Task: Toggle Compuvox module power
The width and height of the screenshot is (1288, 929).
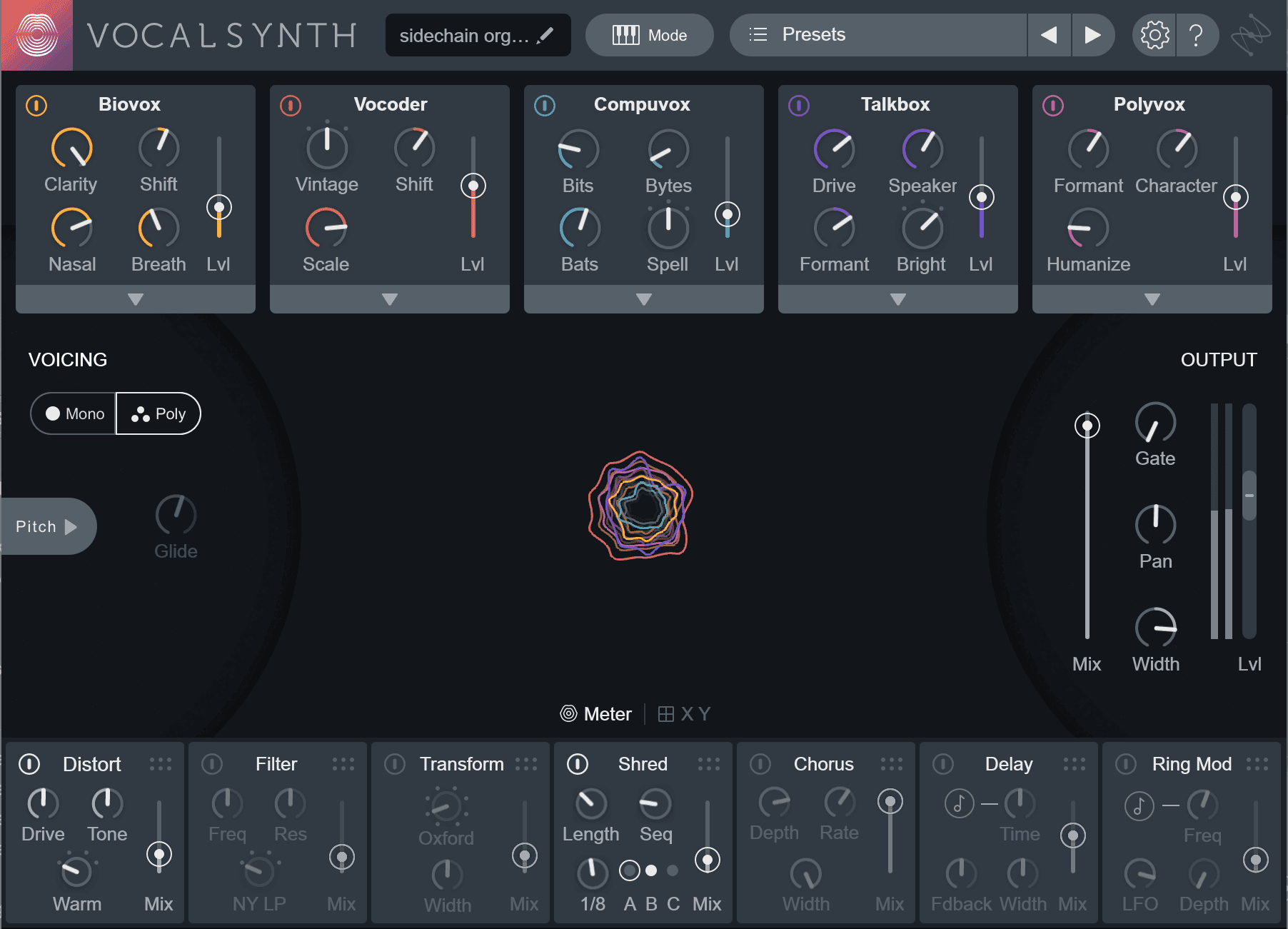Action: tap(545, 106)
